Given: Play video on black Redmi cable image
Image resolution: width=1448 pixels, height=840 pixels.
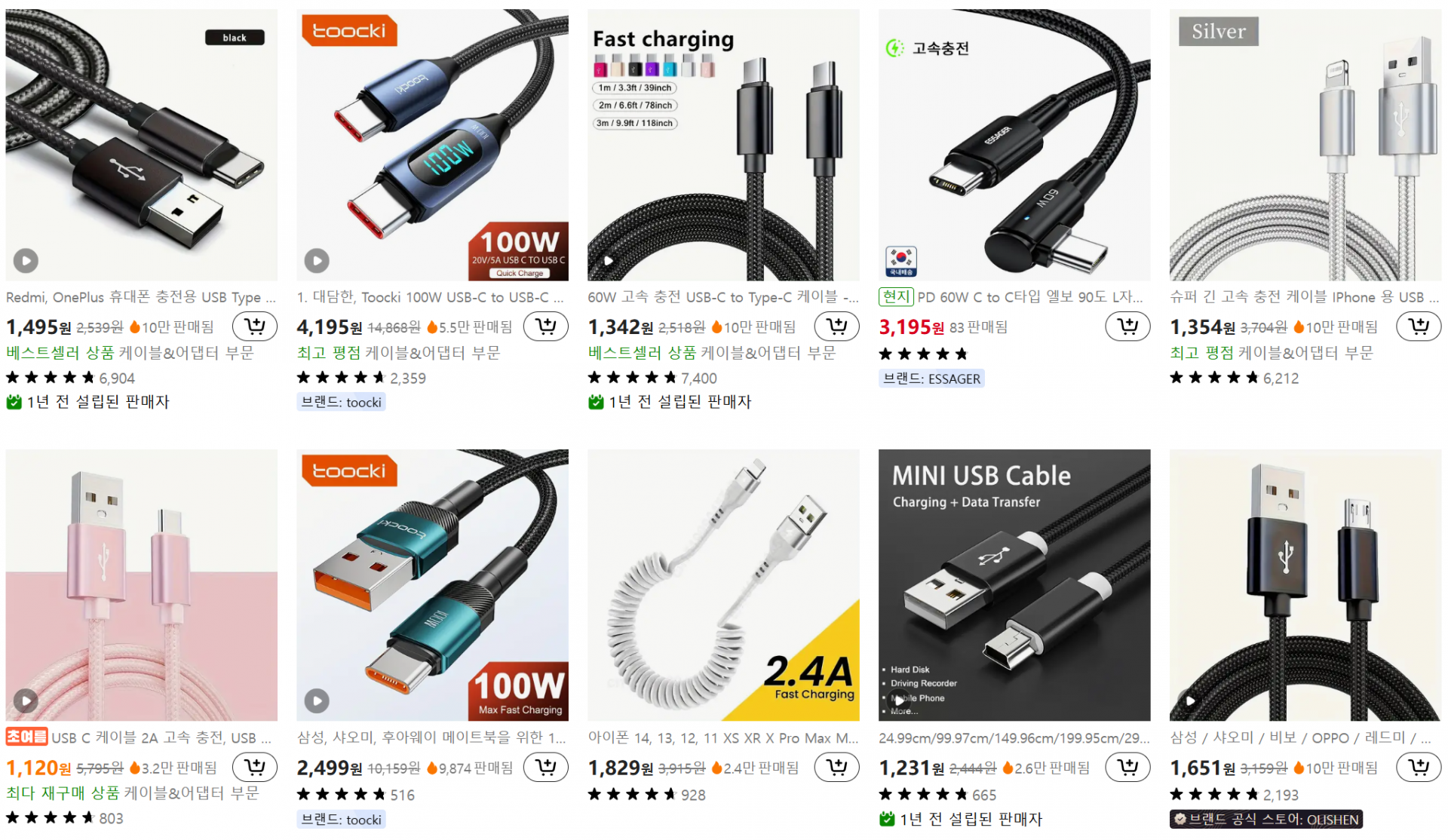Looking at the screenshot, I should (26, 261).
